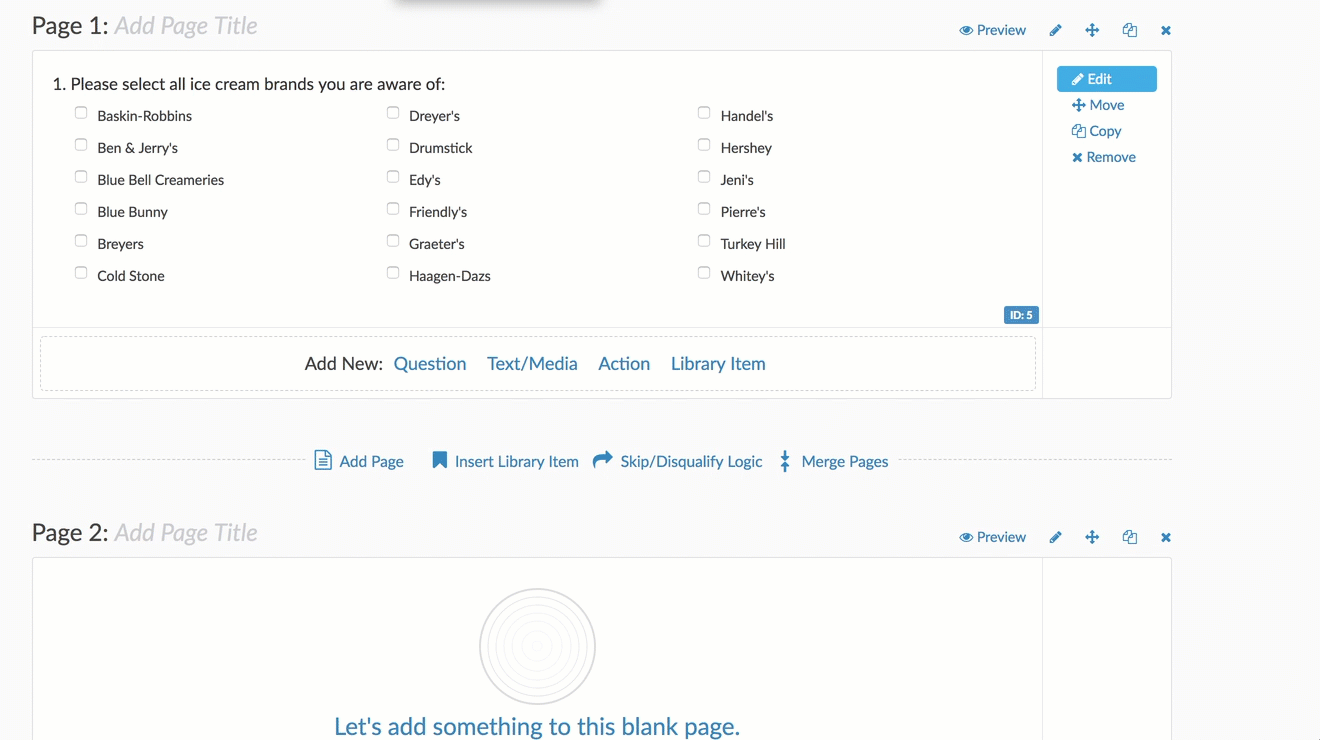
Task: Tick the Drumstick checkbox
Action: pyautogui.click(x=393, y=145)
